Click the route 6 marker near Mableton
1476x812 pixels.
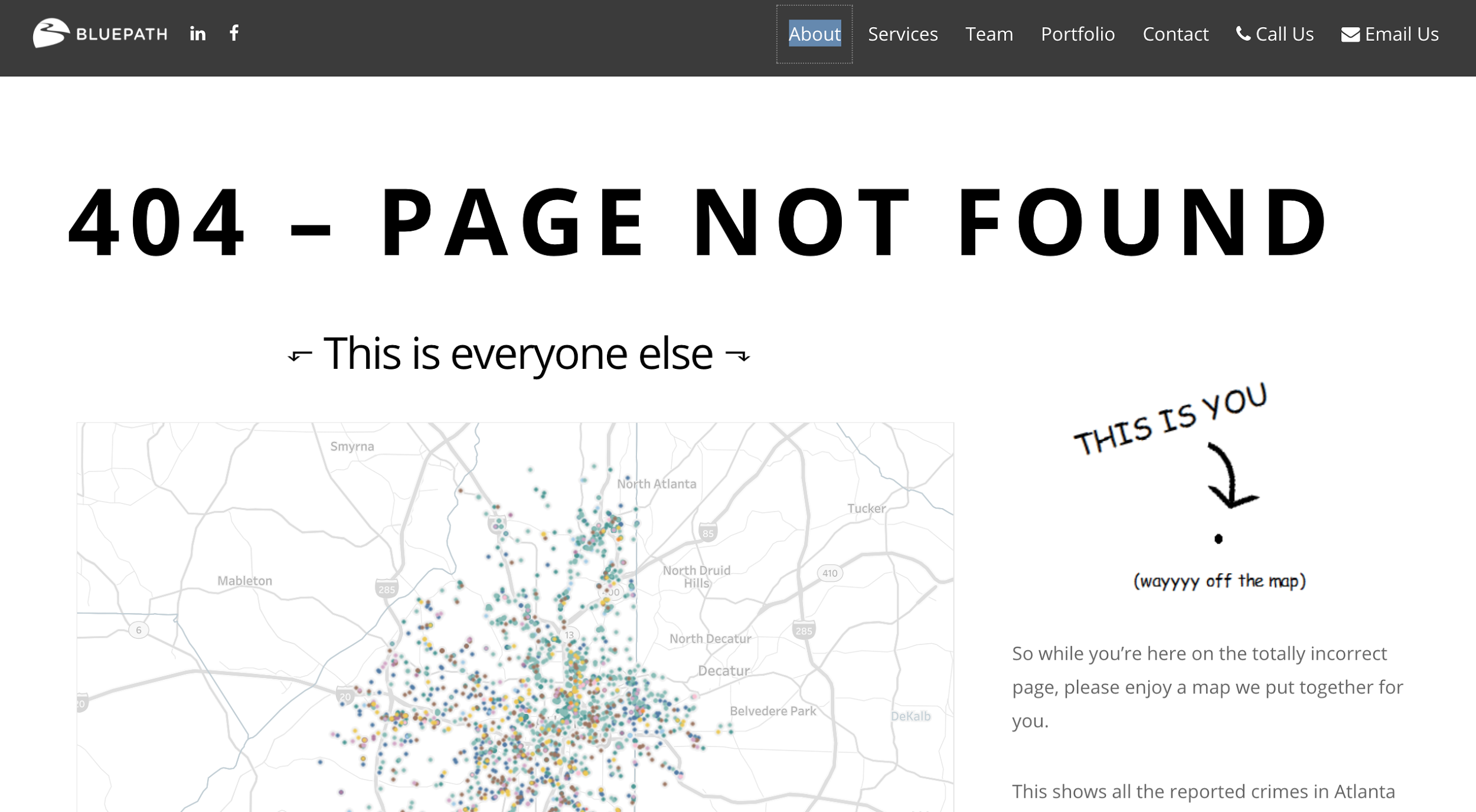139,630
